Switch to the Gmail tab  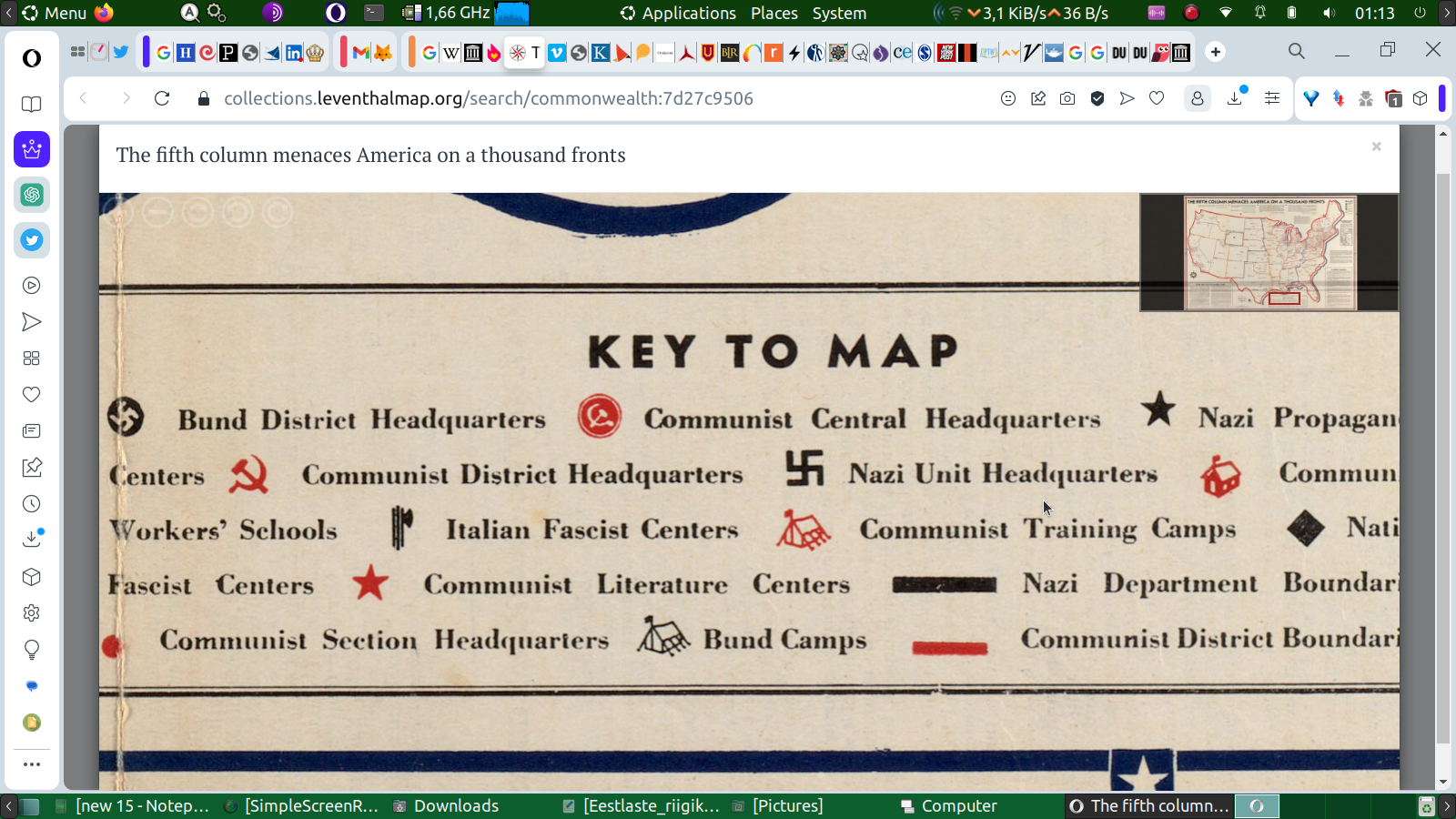click(x=361, y=53)
